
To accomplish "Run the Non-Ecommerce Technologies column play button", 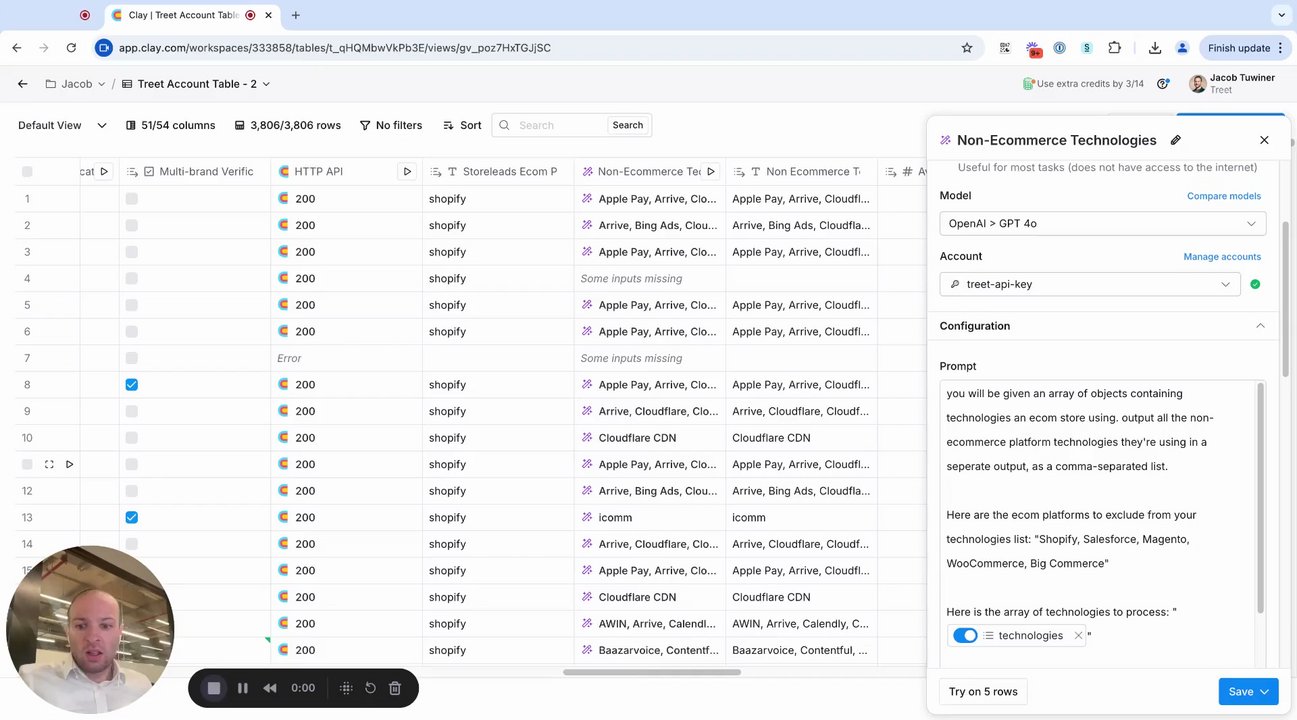I will pos(710,172).
